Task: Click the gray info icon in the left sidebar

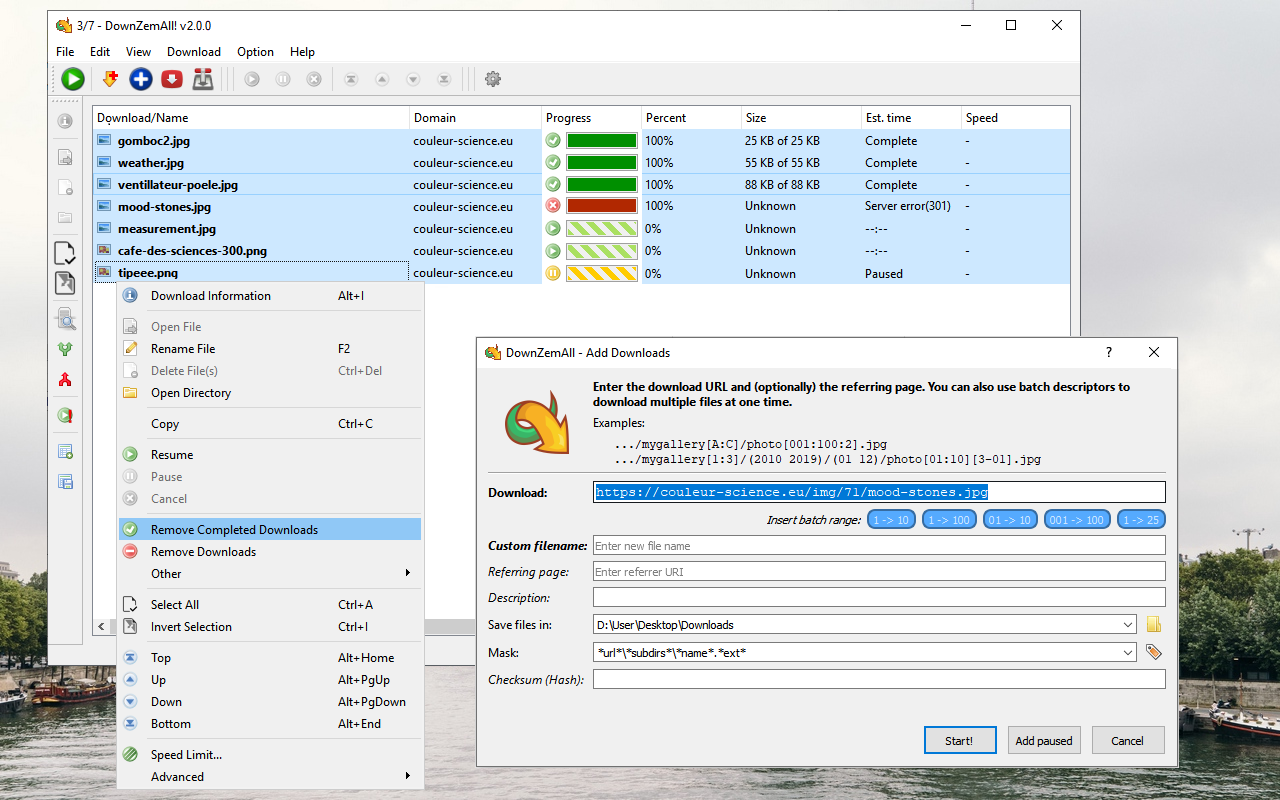Action: pyautogui.click(x=65, y=121)
